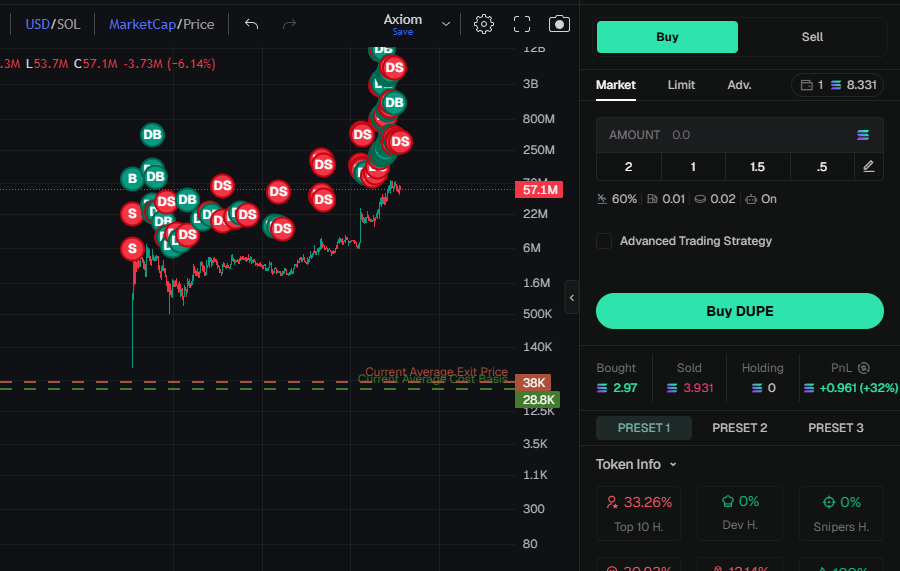Click the 28.8K average cost basis label
900x571 pixels.
pos(538,399)
